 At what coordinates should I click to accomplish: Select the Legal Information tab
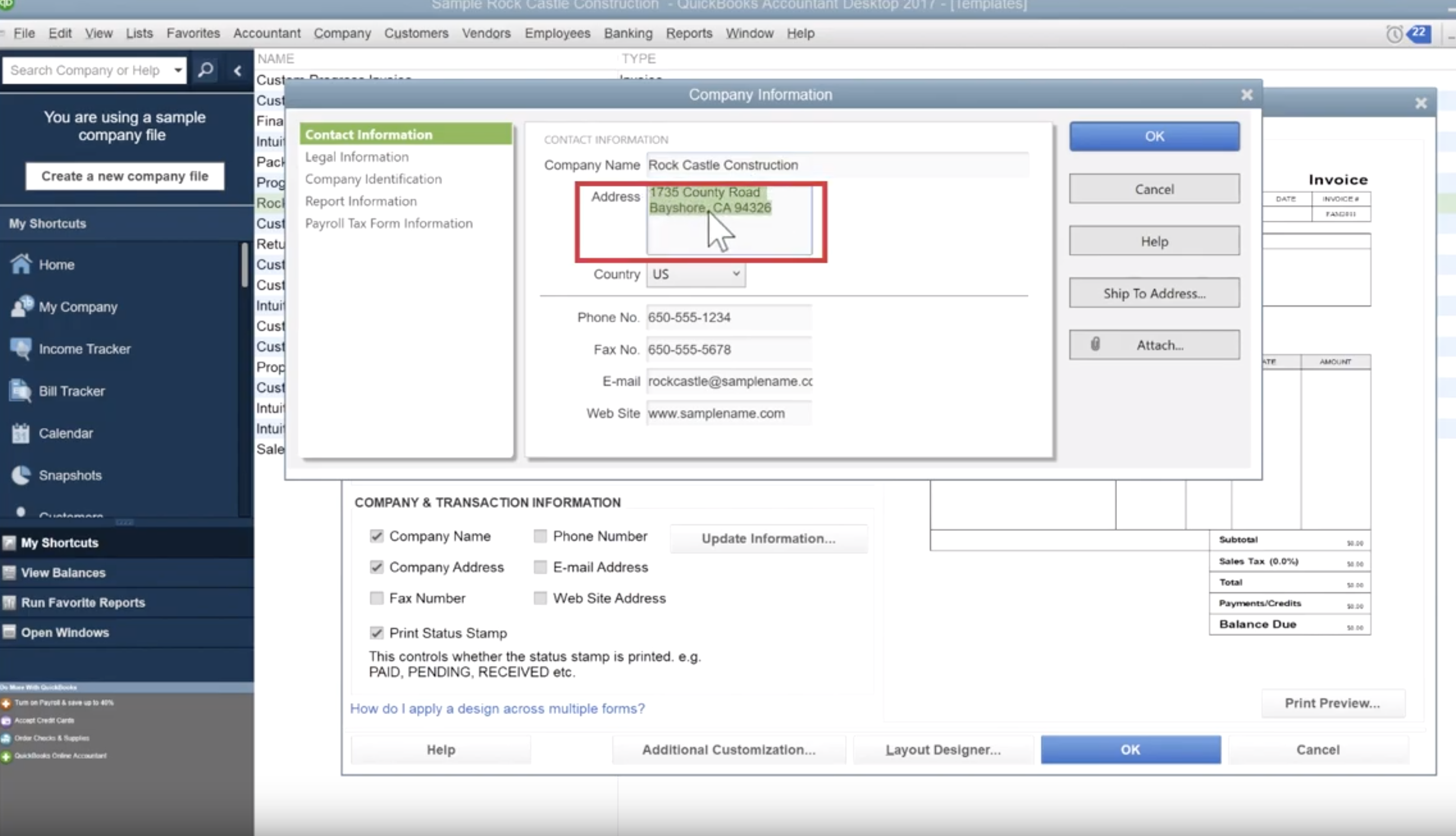(x=357, y=157)
